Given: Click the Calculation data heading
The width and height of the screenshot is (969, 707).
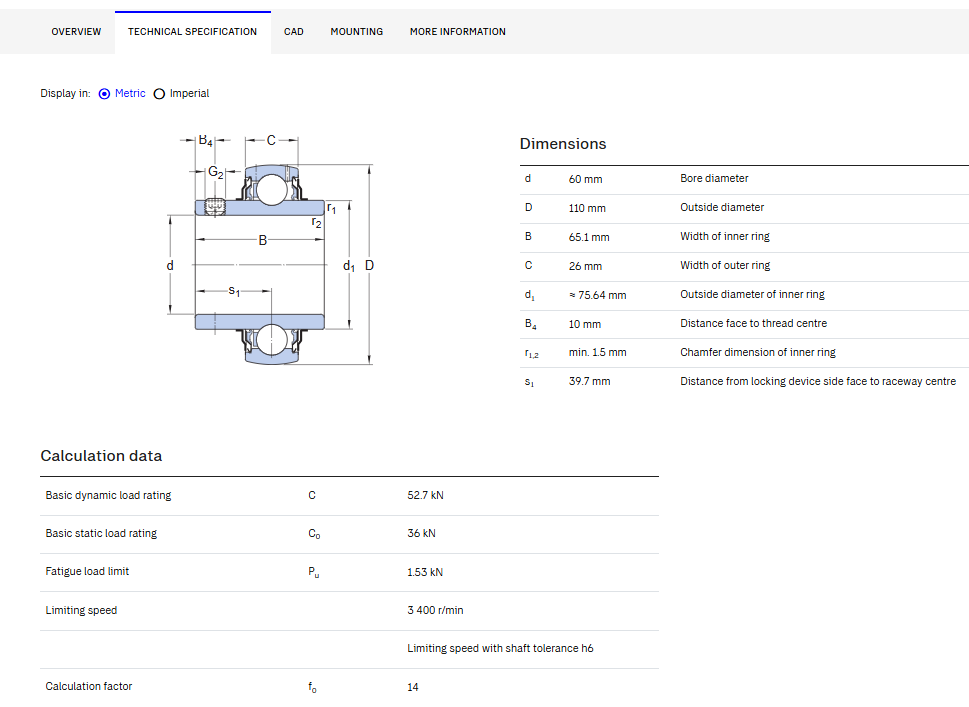Looking at the screenshot, I should [101, 456].
